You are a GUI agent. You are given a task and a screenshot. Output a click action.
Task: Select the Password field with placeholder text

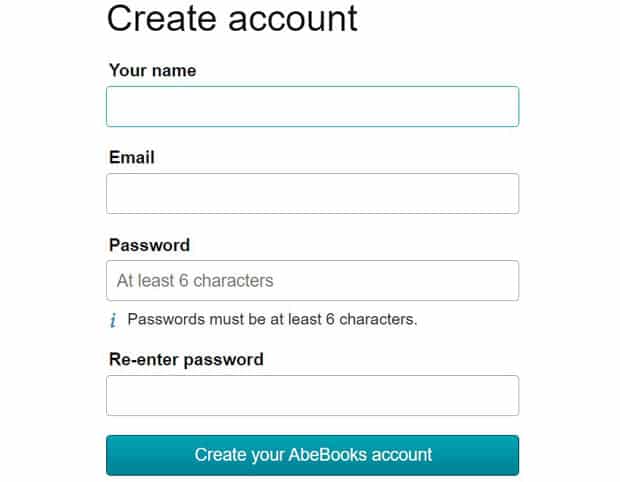click(312, 280)
